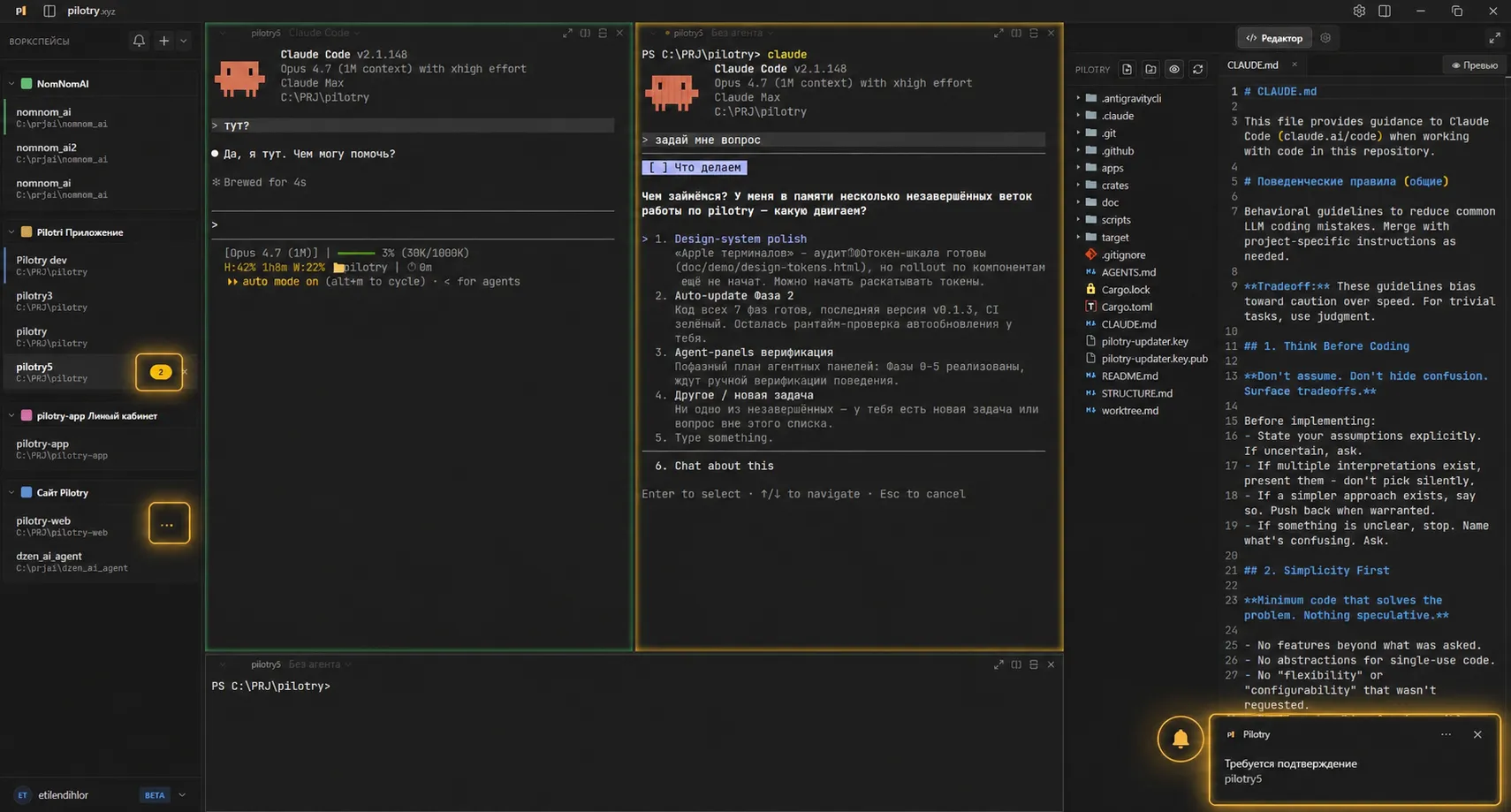1511x812 pixels.
Task: Expand the right editor panel to fullscreen
Action: click(x=1494, y=38)
